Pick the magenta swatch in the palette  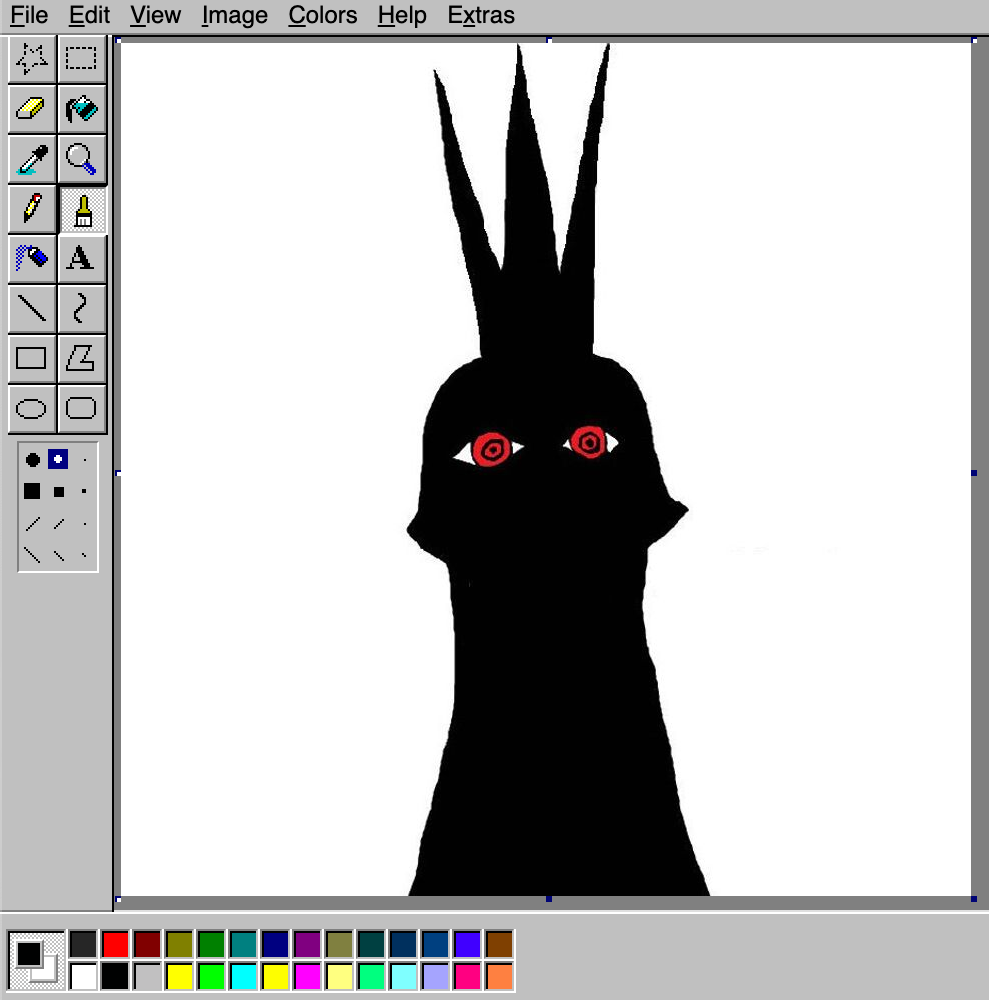point(307,976)
